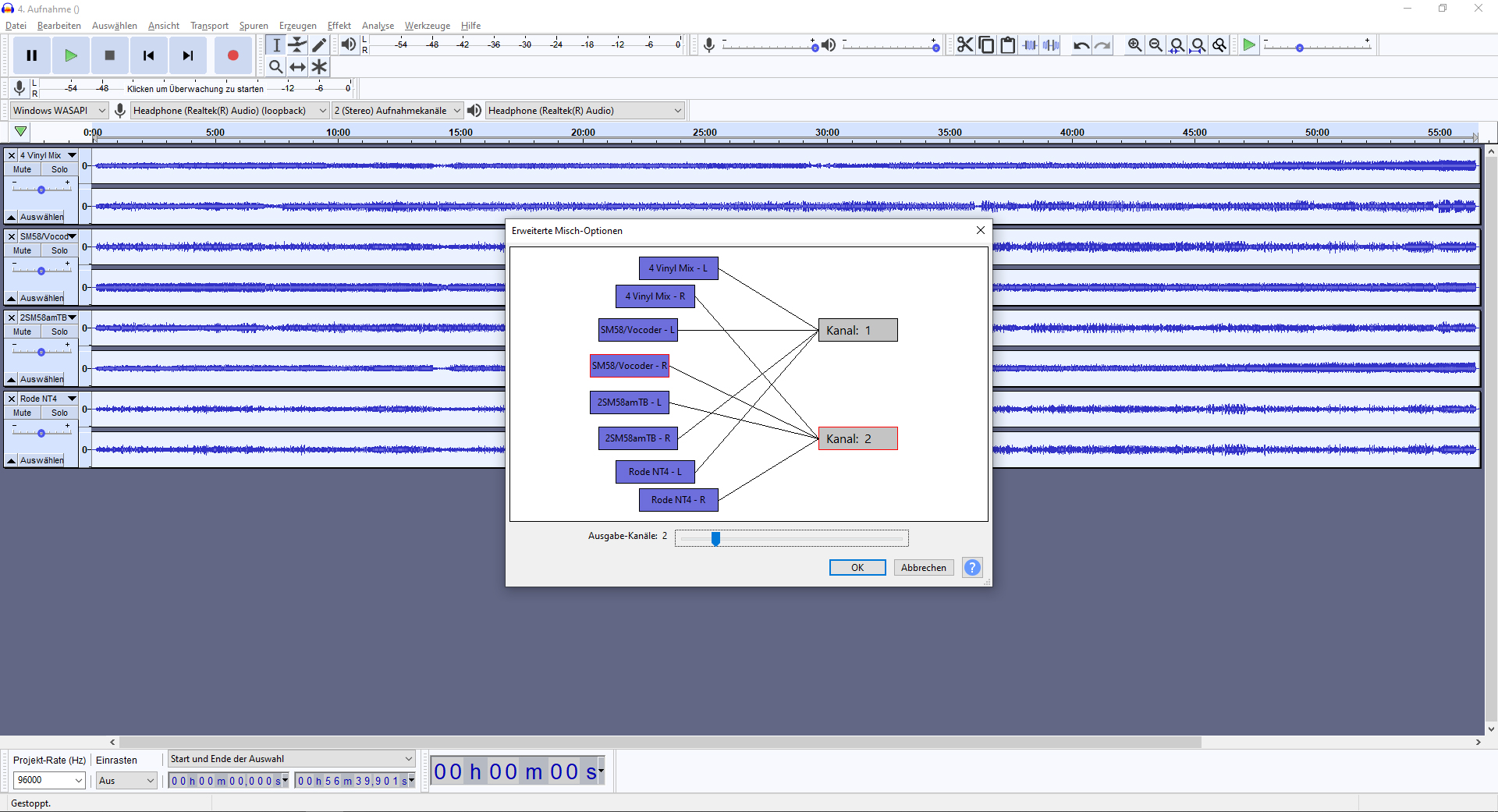Open the recording device loopback dropdown
1498x812 pixels.
[x=229, y=111]
